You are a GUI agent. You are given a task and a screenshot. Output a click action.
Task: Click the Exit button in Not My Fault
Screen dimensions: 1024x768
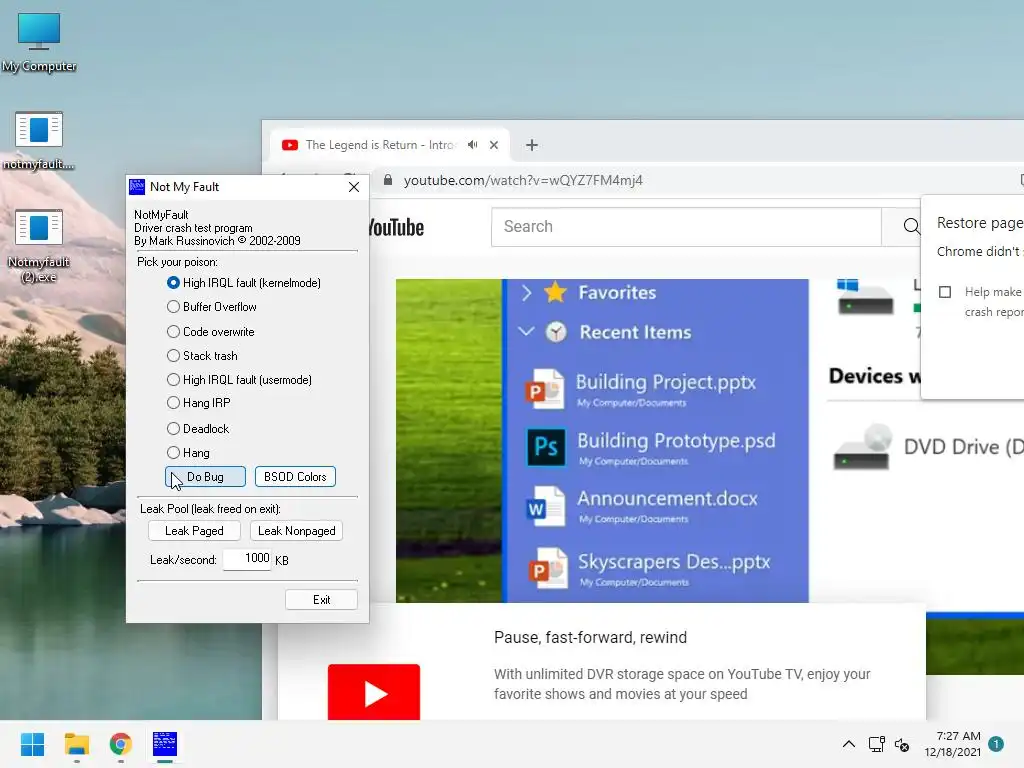pos(321,600)
